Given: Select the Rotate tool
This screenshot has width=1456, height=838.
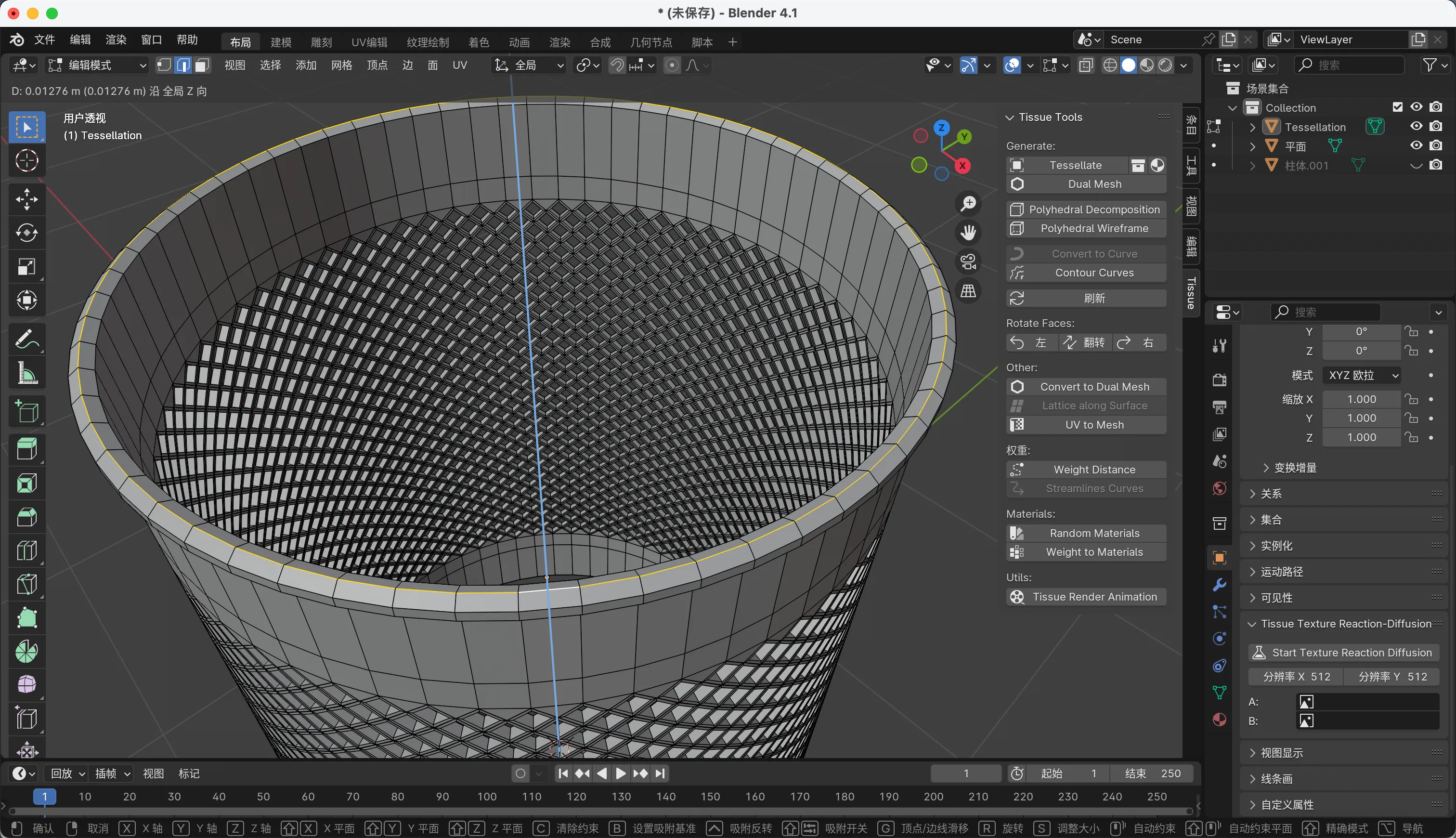Looking at the screenshot, I should click(x=26, y=233).
